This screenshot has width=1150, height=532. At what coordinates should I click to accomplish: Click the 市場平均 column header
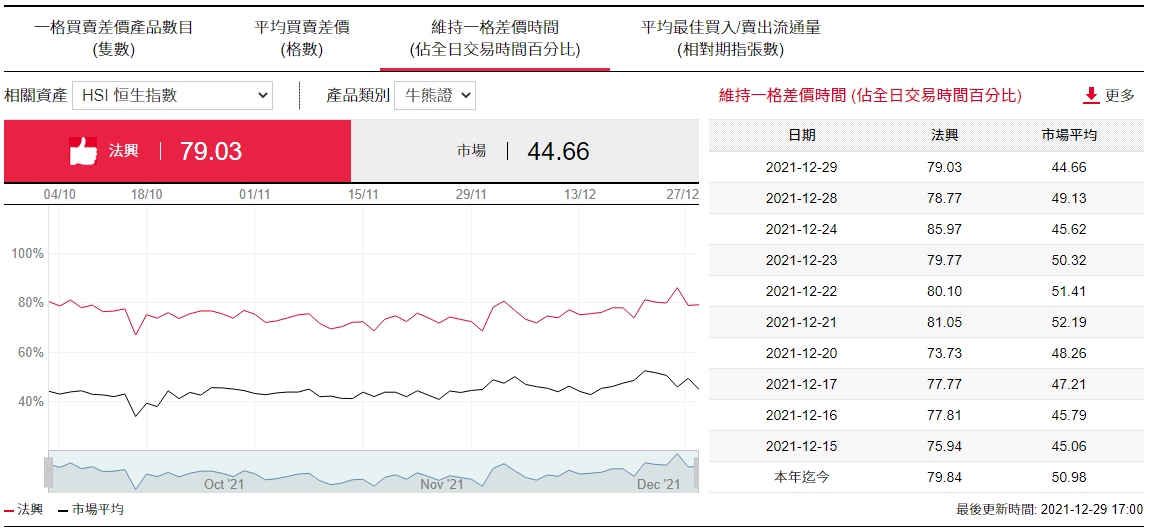(1069, 135)
